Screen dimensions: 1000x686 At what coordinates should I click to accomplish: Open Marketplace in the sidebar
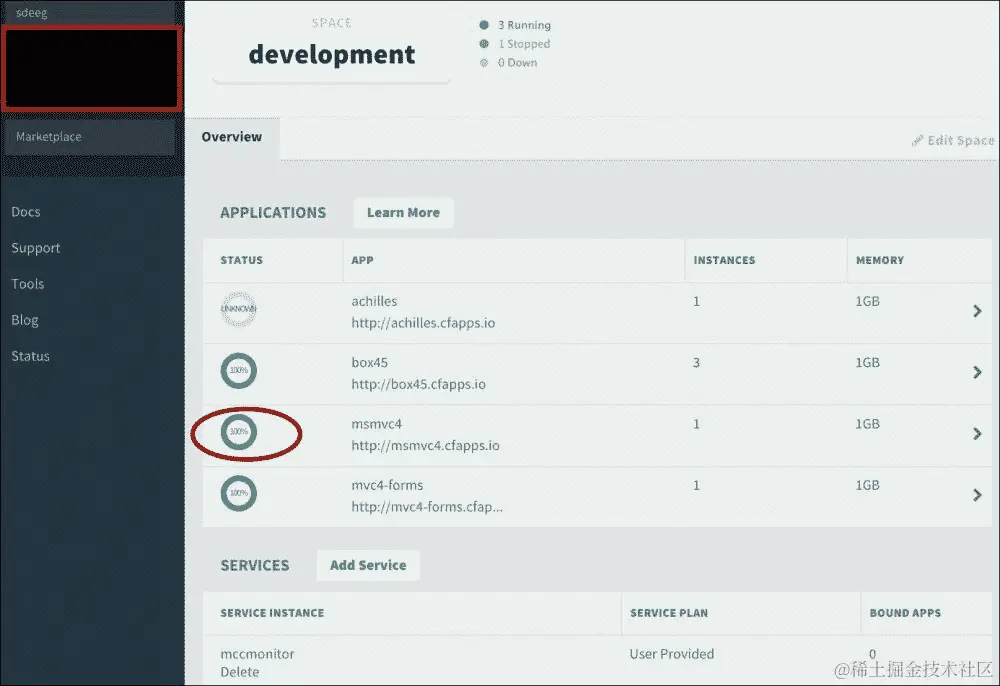click(89, 137)
